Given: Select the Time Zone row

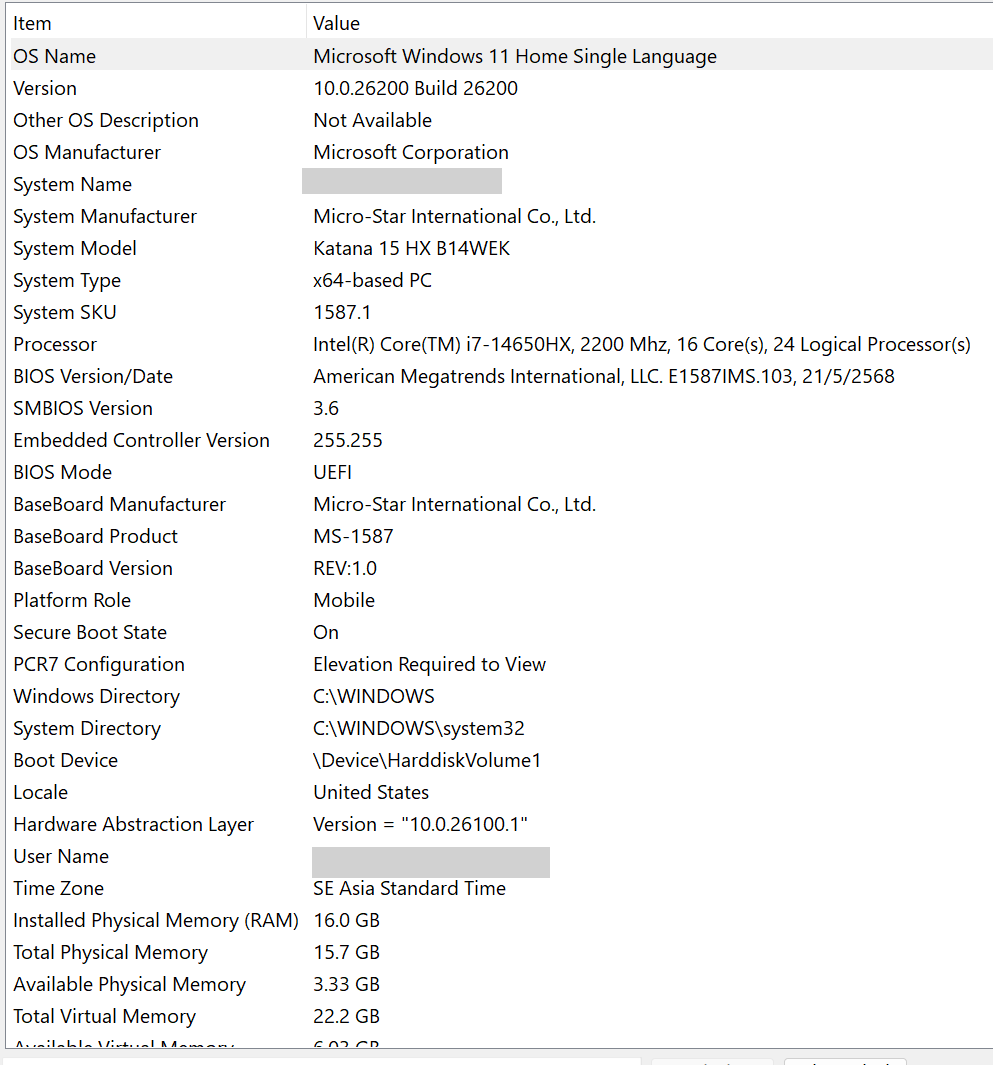Looking at the screenshot, I should [501, 888].
